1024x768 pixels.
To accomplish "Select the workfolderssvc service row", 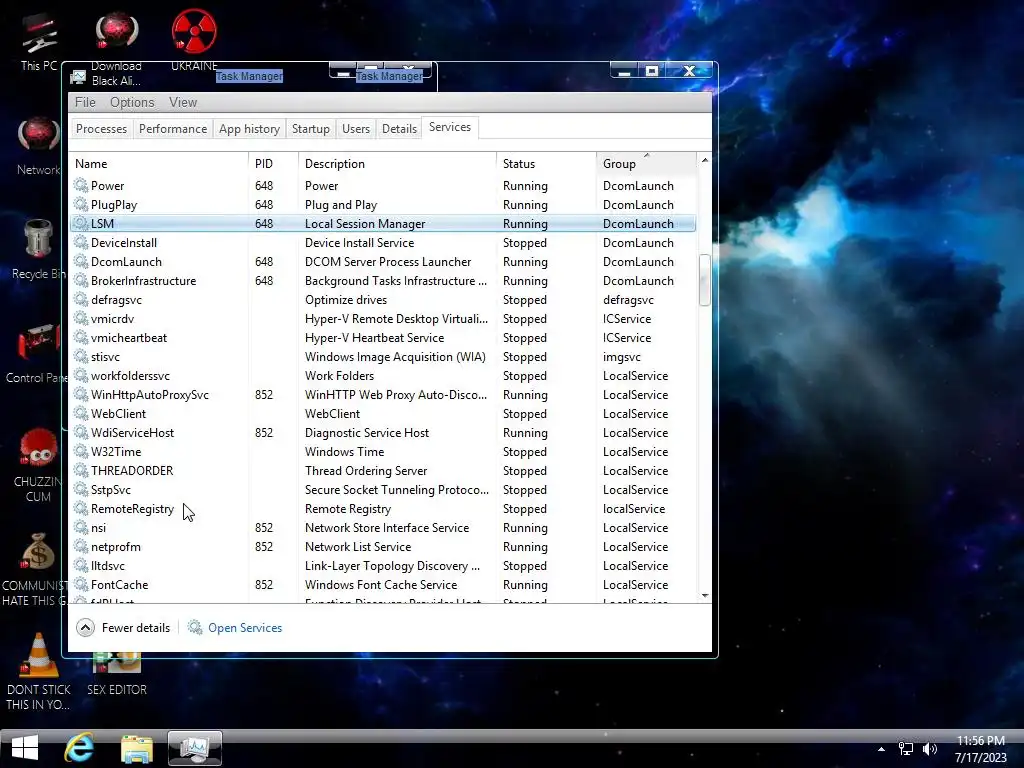I will (x=383, y=376).
